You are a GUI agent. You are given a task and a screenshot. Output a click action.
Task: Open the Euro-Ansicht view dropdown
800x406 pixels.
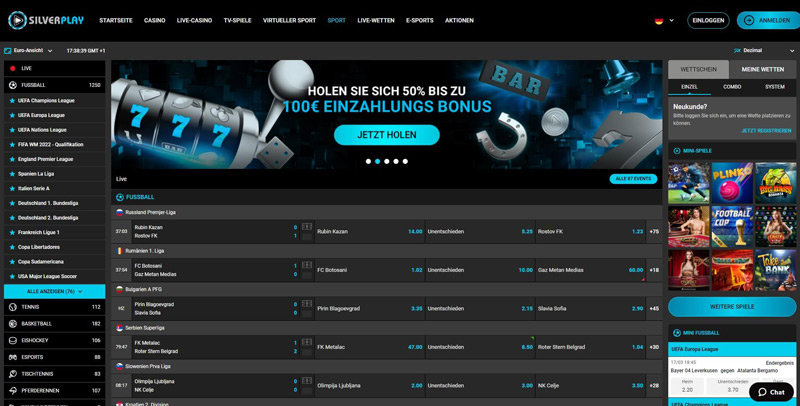29,51
